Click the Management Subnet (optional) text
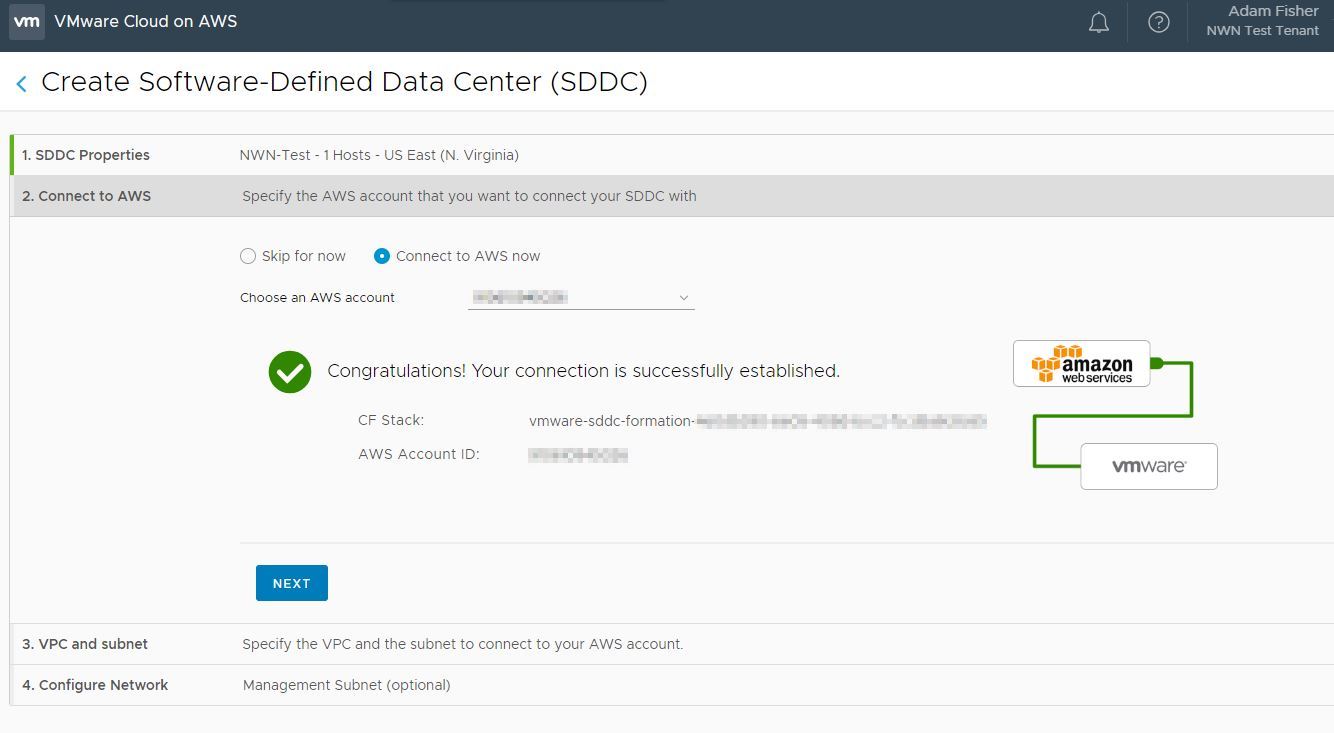 click(x=346, y=685)
